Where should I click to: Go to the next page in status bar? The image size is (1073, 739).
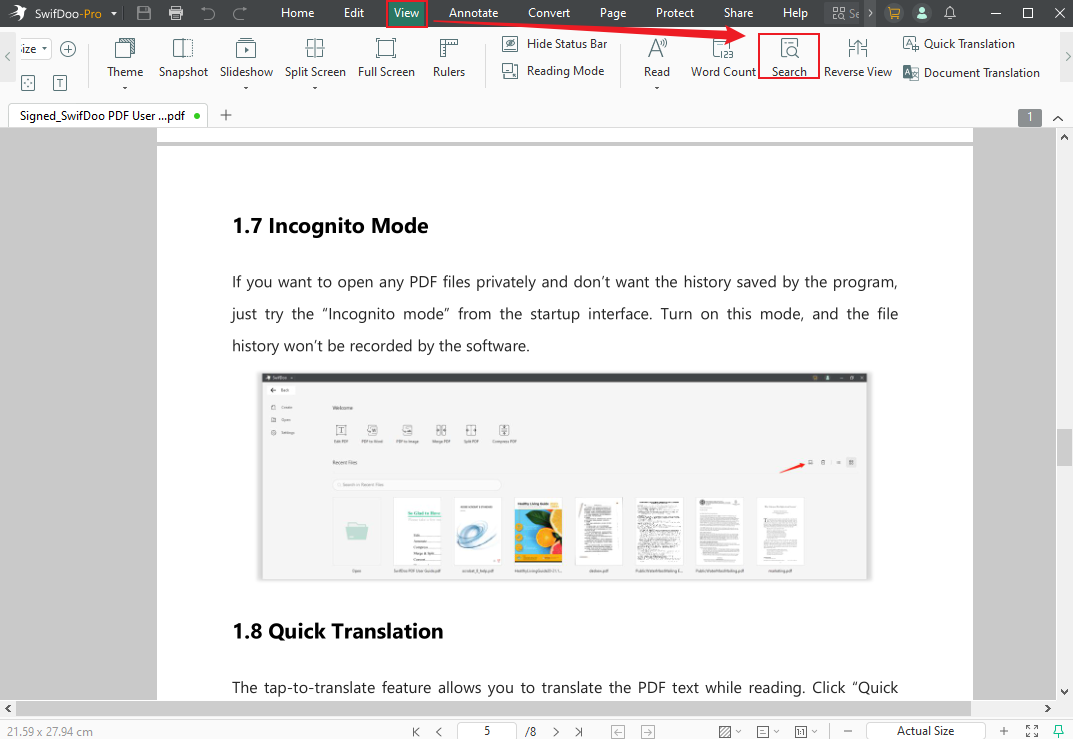557,731
